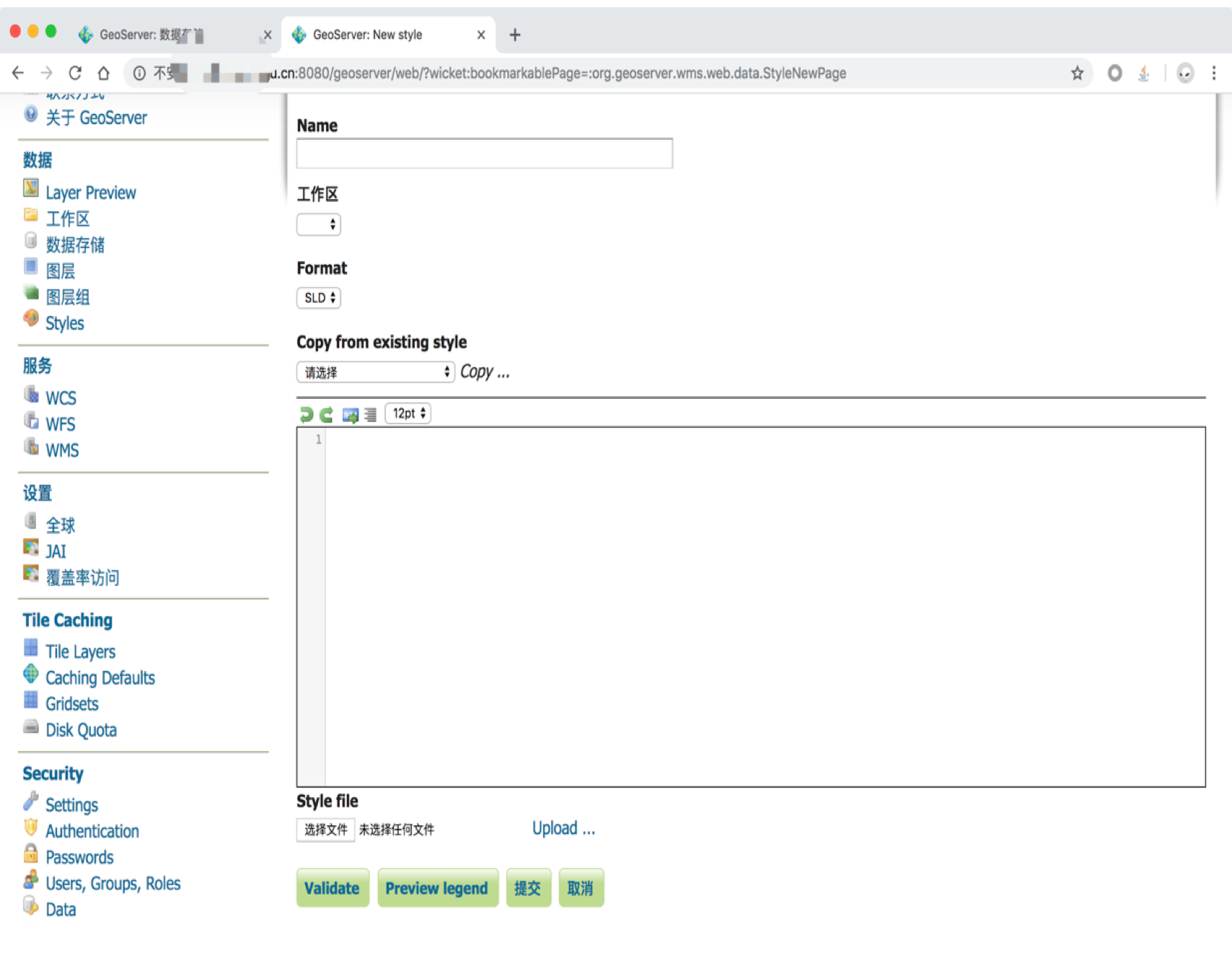Bookmark this page with the star icon
The height and width of the screenshot is (953, 1232).
(1077, 73)
